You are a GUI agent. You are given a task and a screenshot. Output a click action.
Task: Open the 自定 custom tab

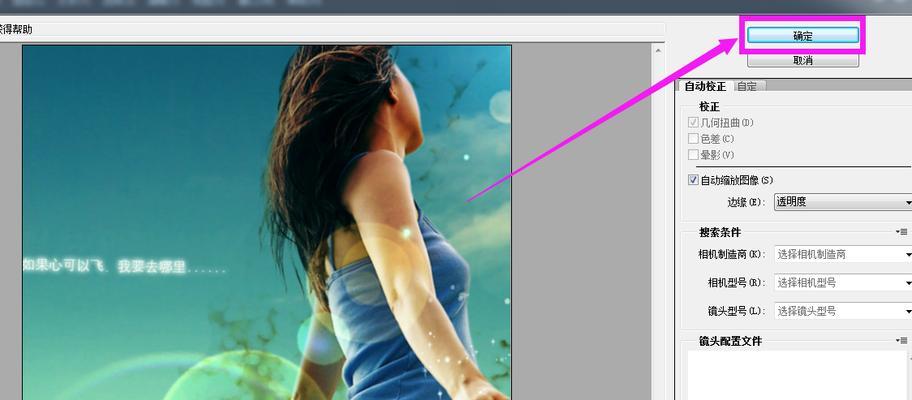pyautogui.click(x=748, y=86)
